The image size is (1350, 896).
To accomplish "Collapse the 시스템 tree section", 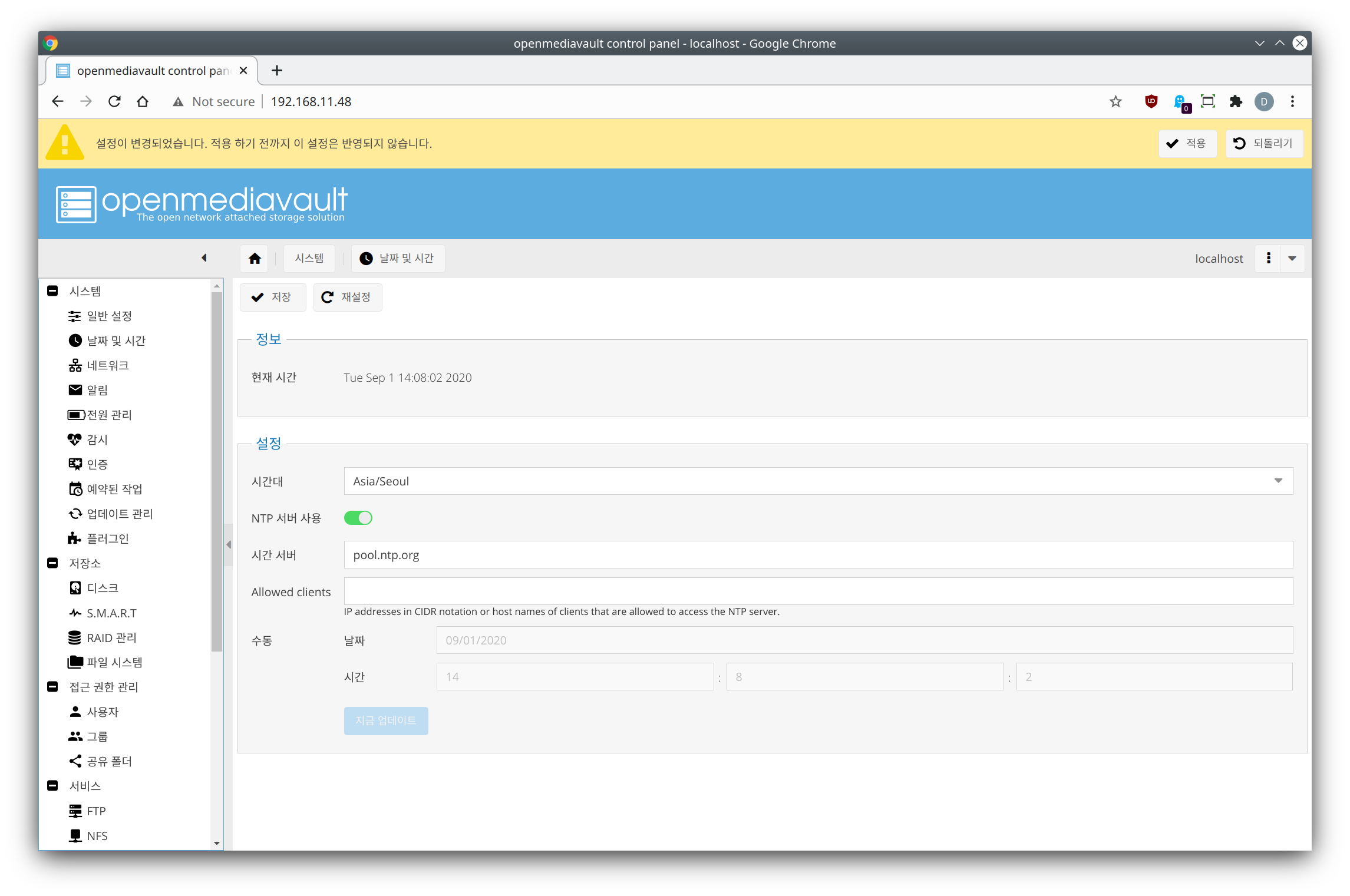I will point(52,291).
